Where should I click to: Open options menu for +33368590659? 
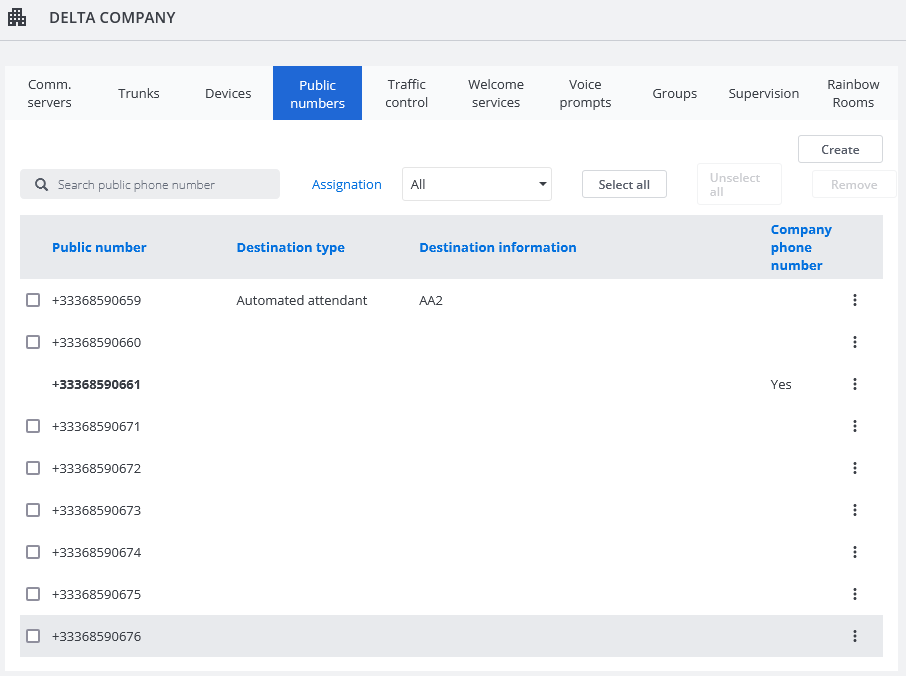[855, 300]
